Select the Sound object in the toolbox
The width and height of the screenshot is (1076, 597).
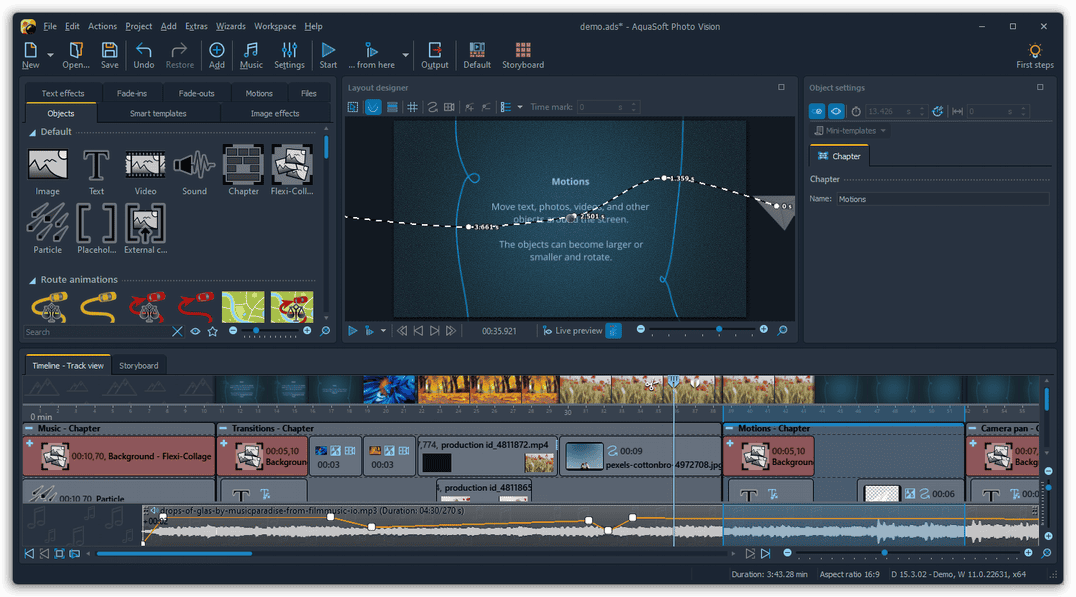[x=194, y=172]
